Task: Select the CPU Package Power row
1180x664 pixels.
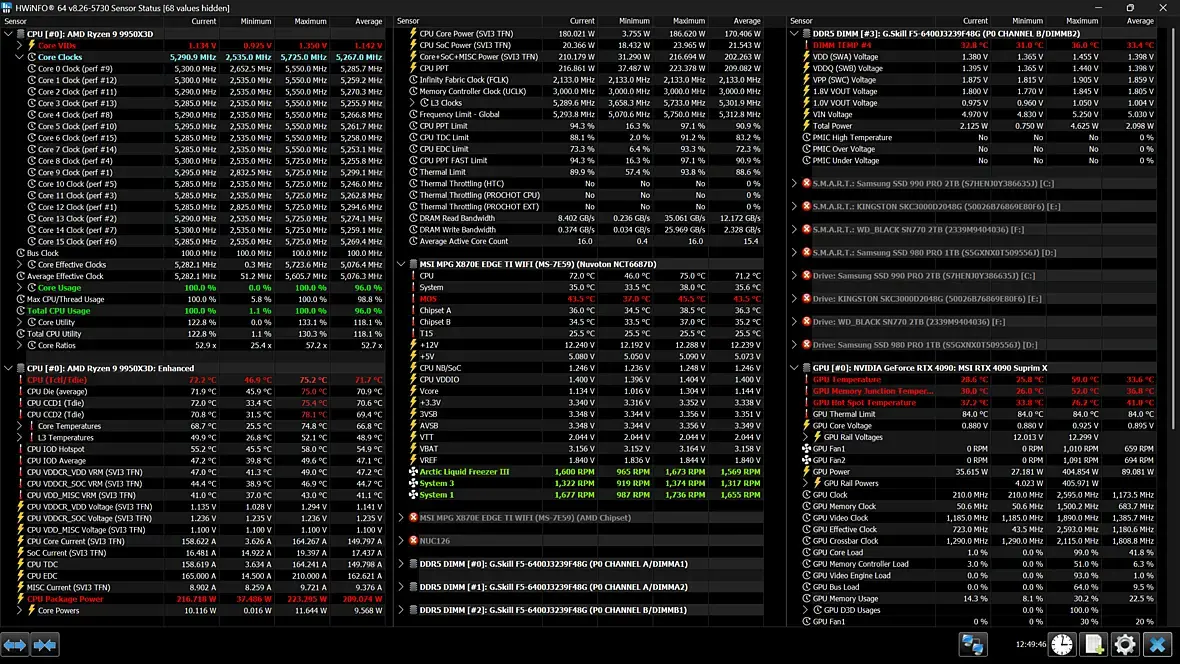Action: point(194,599)
